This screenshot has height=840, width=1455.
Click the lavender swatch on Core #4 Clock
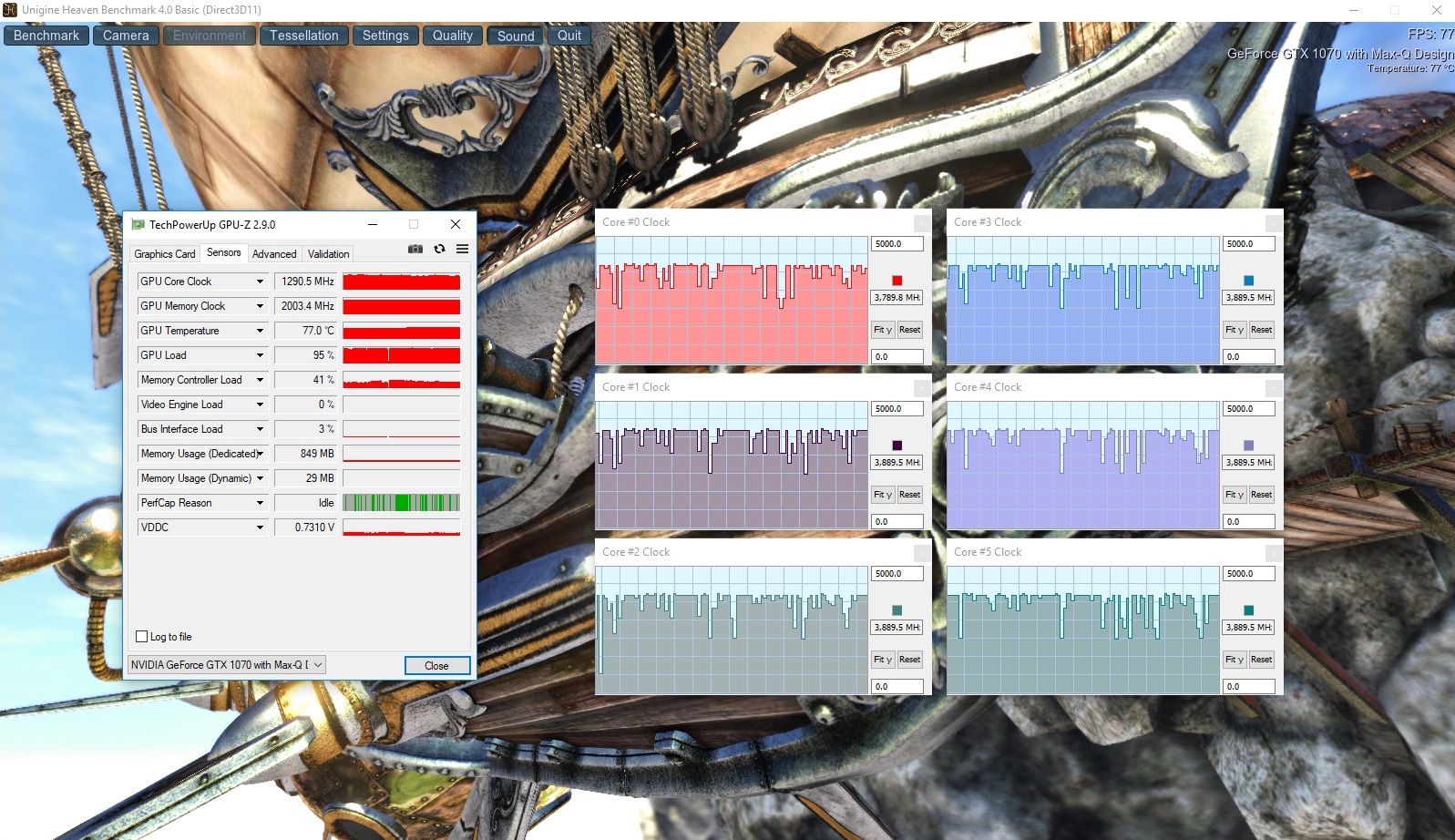click(1249, 446)
